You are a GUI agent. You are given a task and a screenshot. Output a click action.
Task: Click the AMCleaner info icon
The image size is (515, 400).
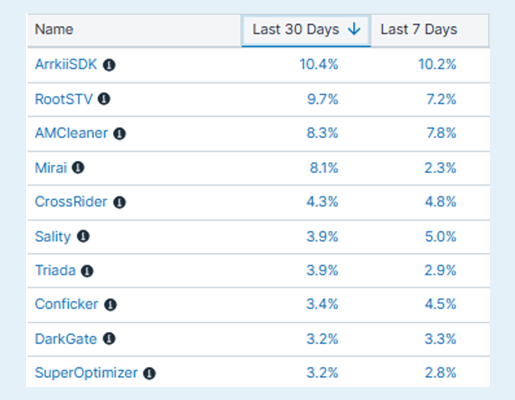pos(119,134)
